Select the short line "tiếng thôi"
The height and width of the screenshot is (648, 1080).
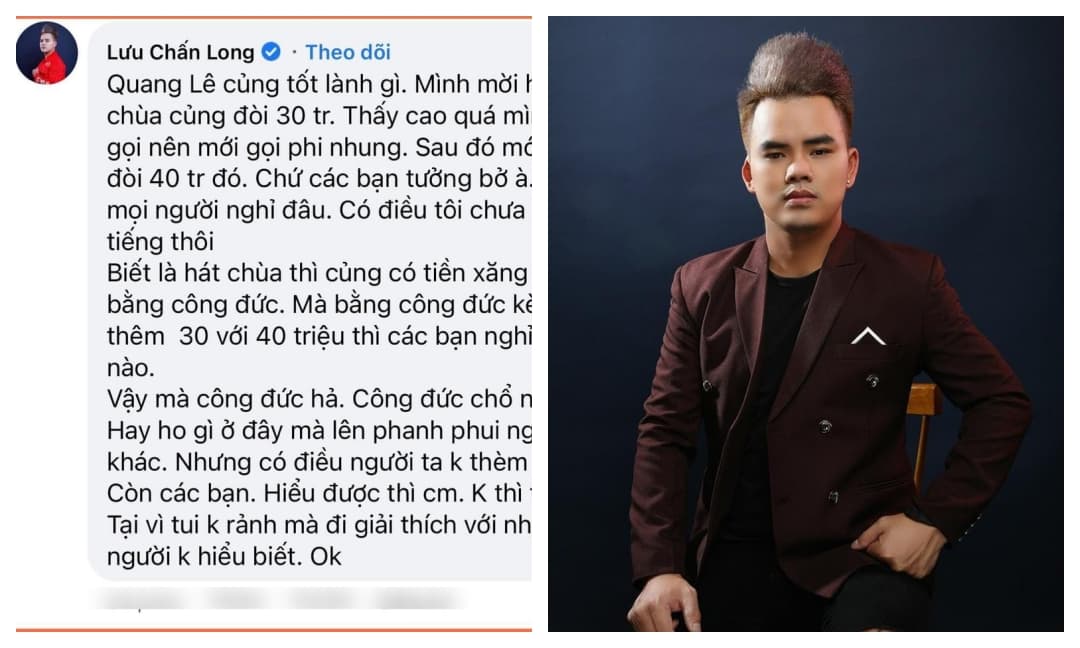pos(160,242)
